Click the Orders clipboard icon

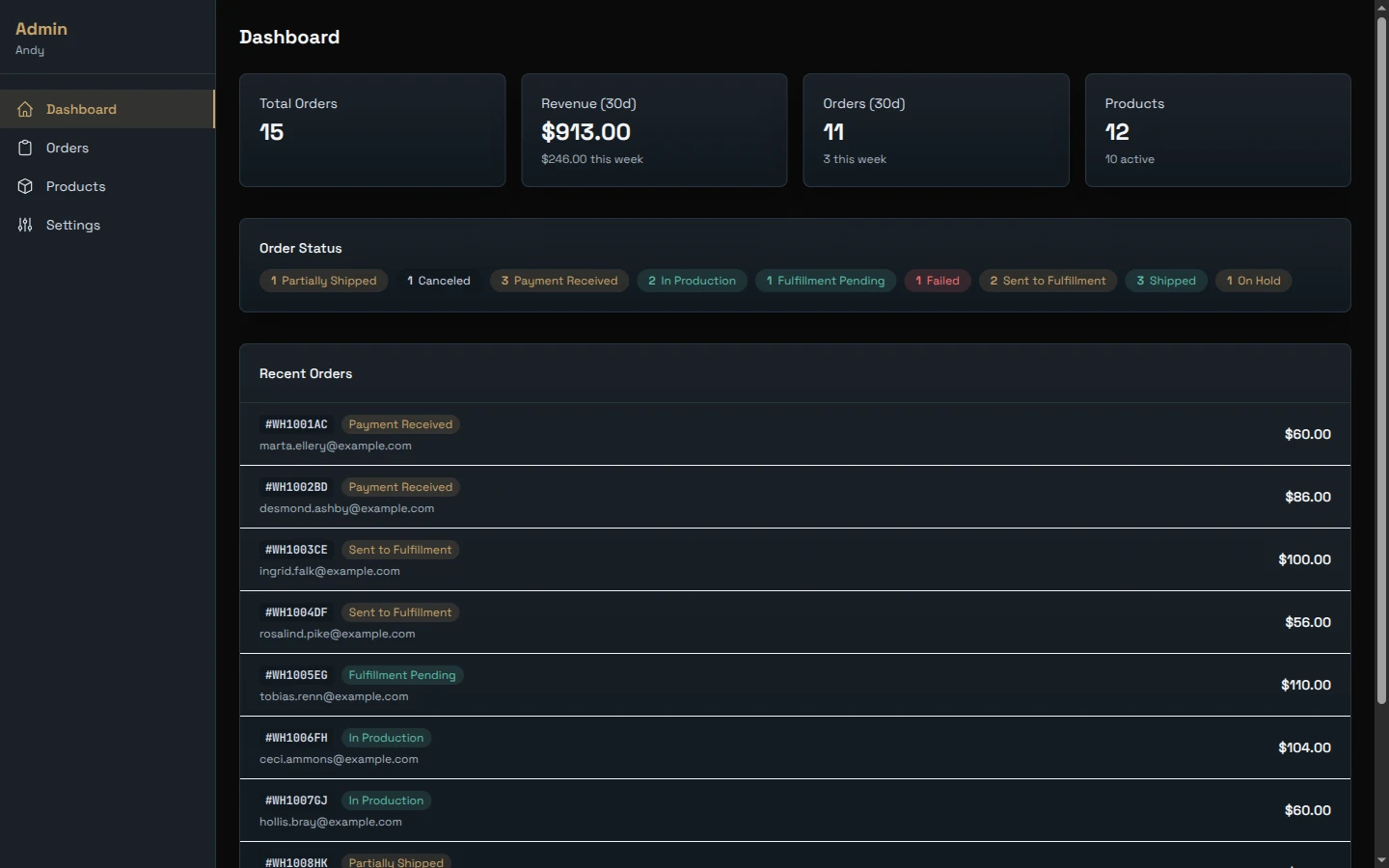25,148
